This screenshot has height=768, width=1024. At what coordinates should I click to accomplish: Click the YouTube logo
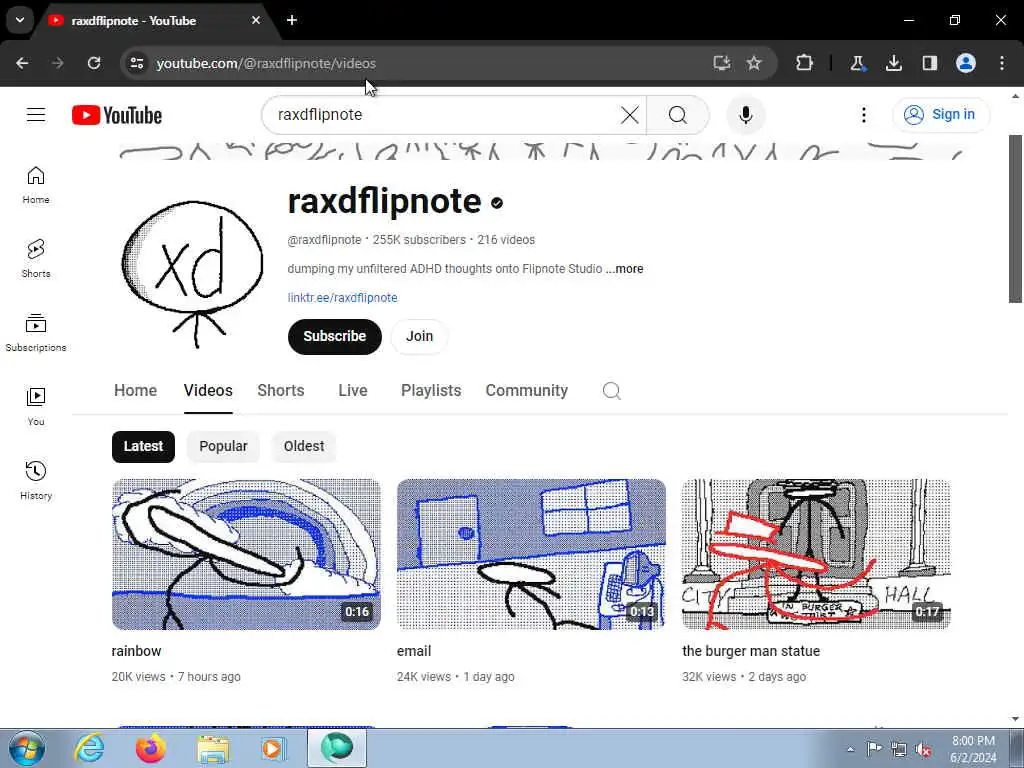[x=117, y=115]
